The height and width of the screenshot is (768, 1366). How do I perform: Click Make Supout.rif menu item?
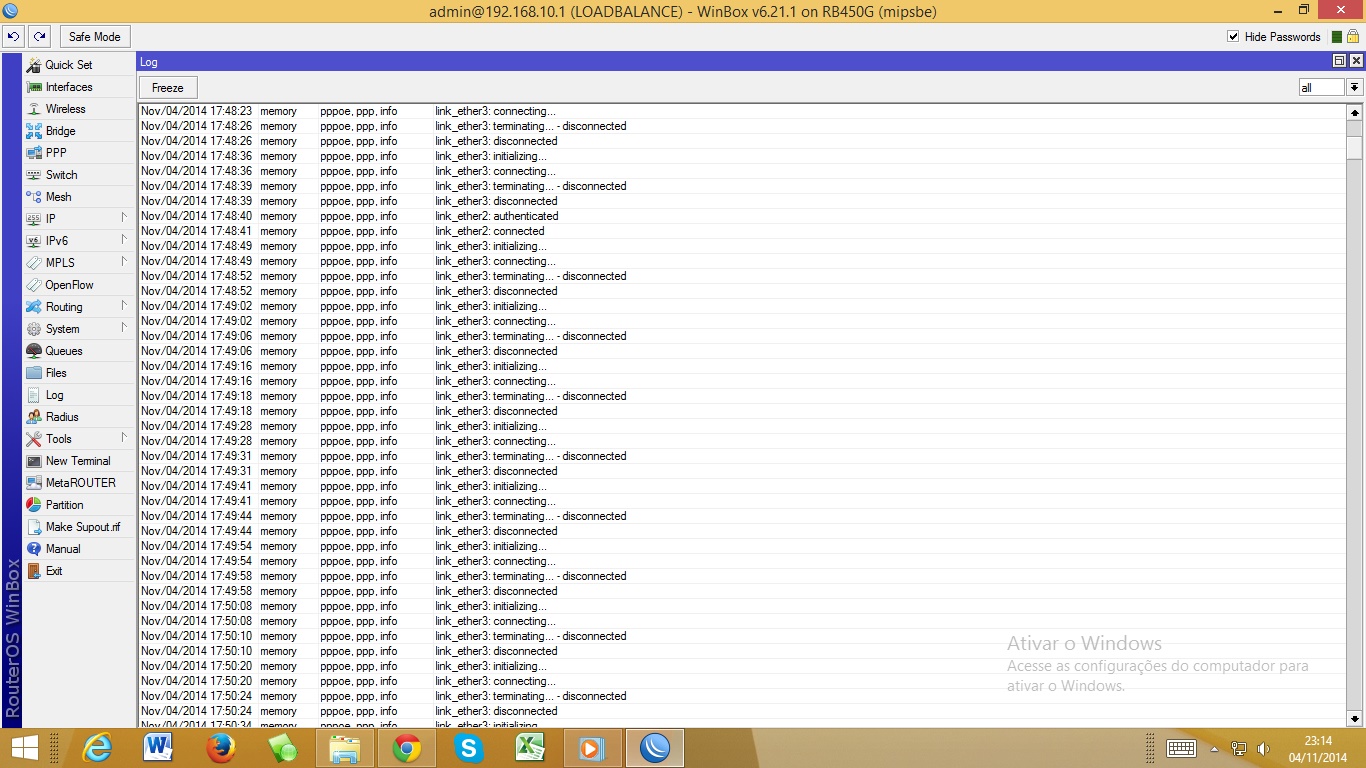point(79,527)
